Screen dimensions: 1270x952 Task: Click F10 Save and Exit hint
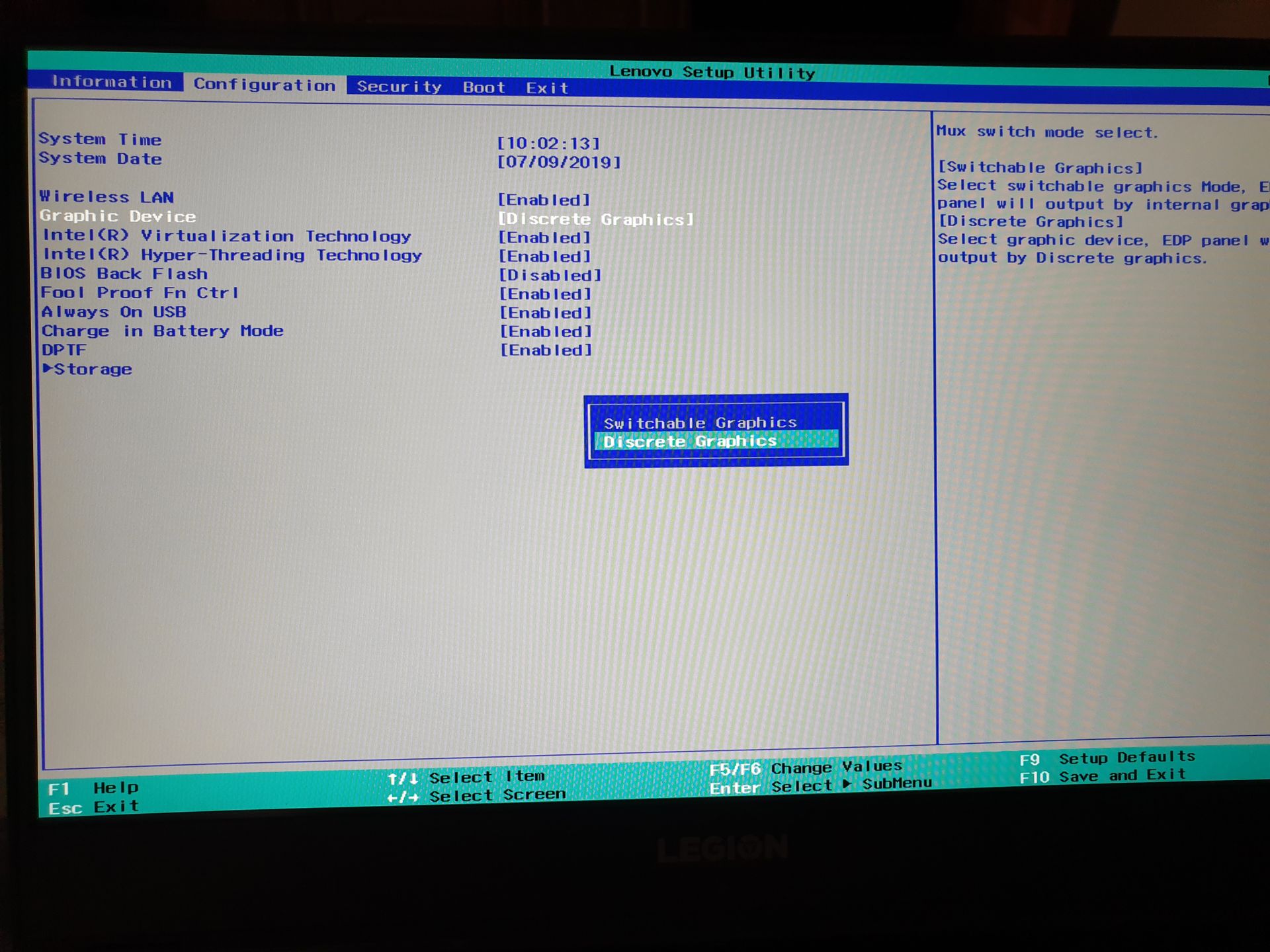(x=1103, y=776)
